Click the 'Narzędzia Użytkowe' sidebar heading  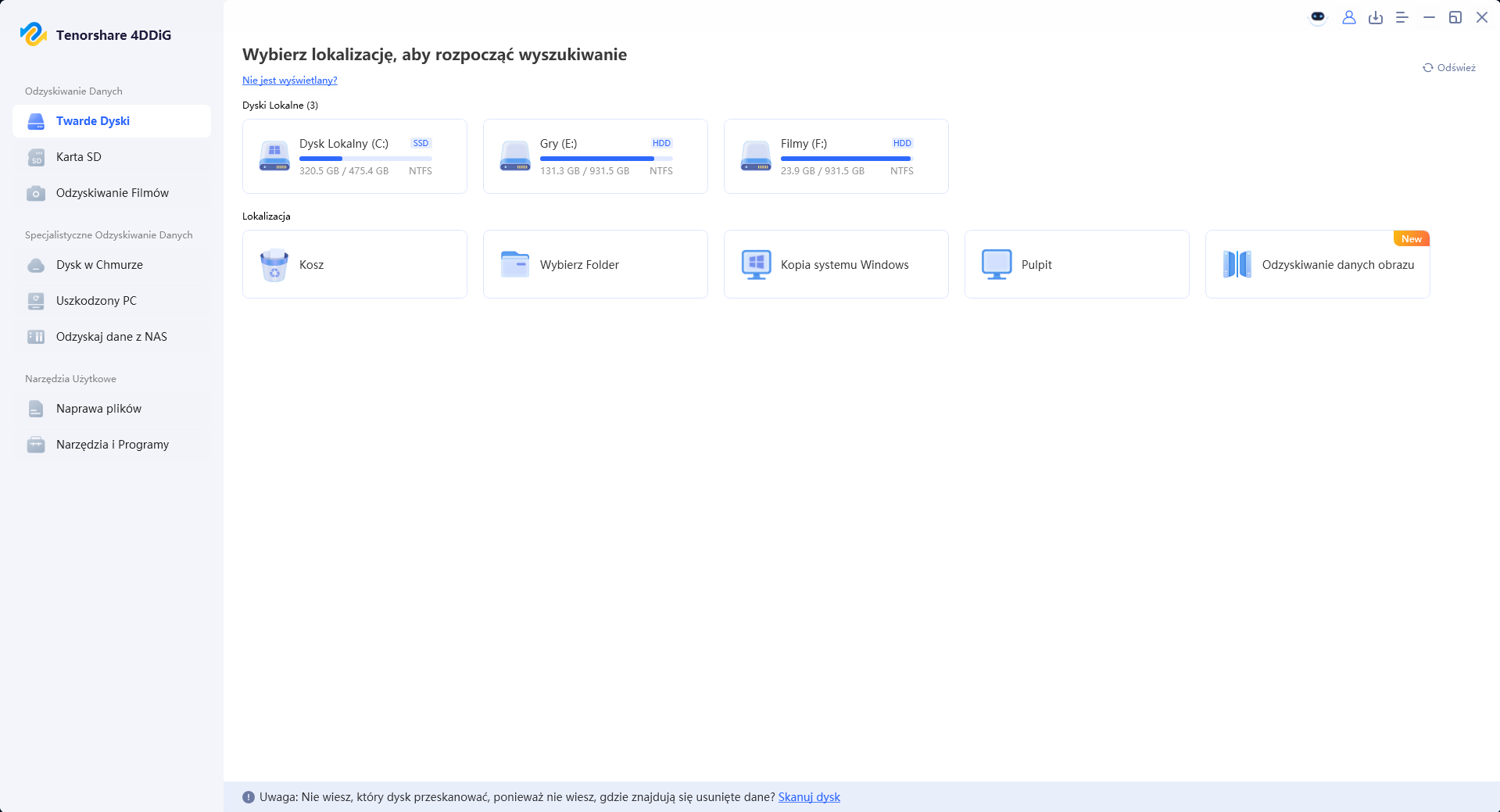tap(70, 379)
